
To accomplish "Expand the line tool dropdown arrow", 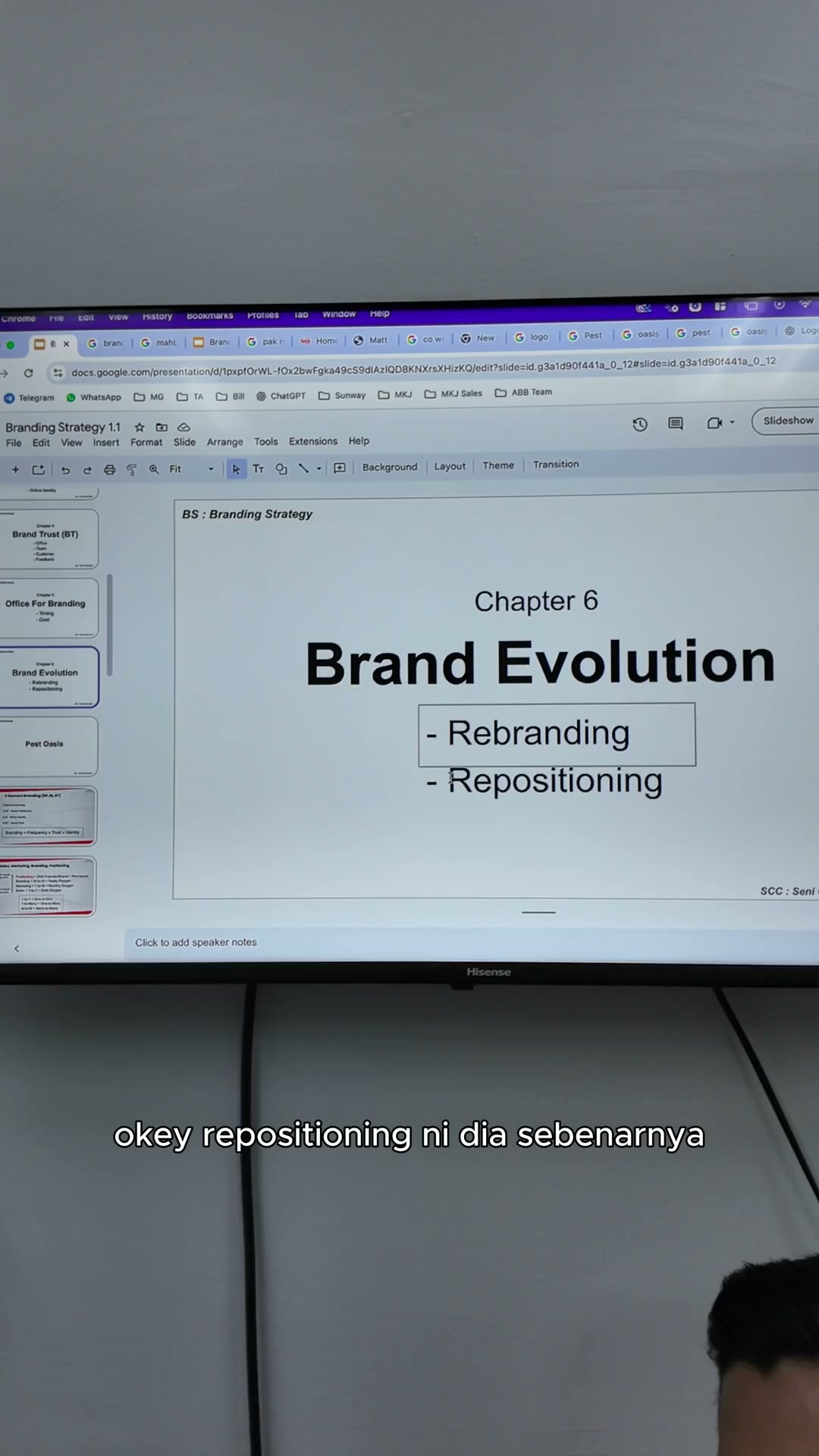I will pyautogui.click(x=318, y=469).
